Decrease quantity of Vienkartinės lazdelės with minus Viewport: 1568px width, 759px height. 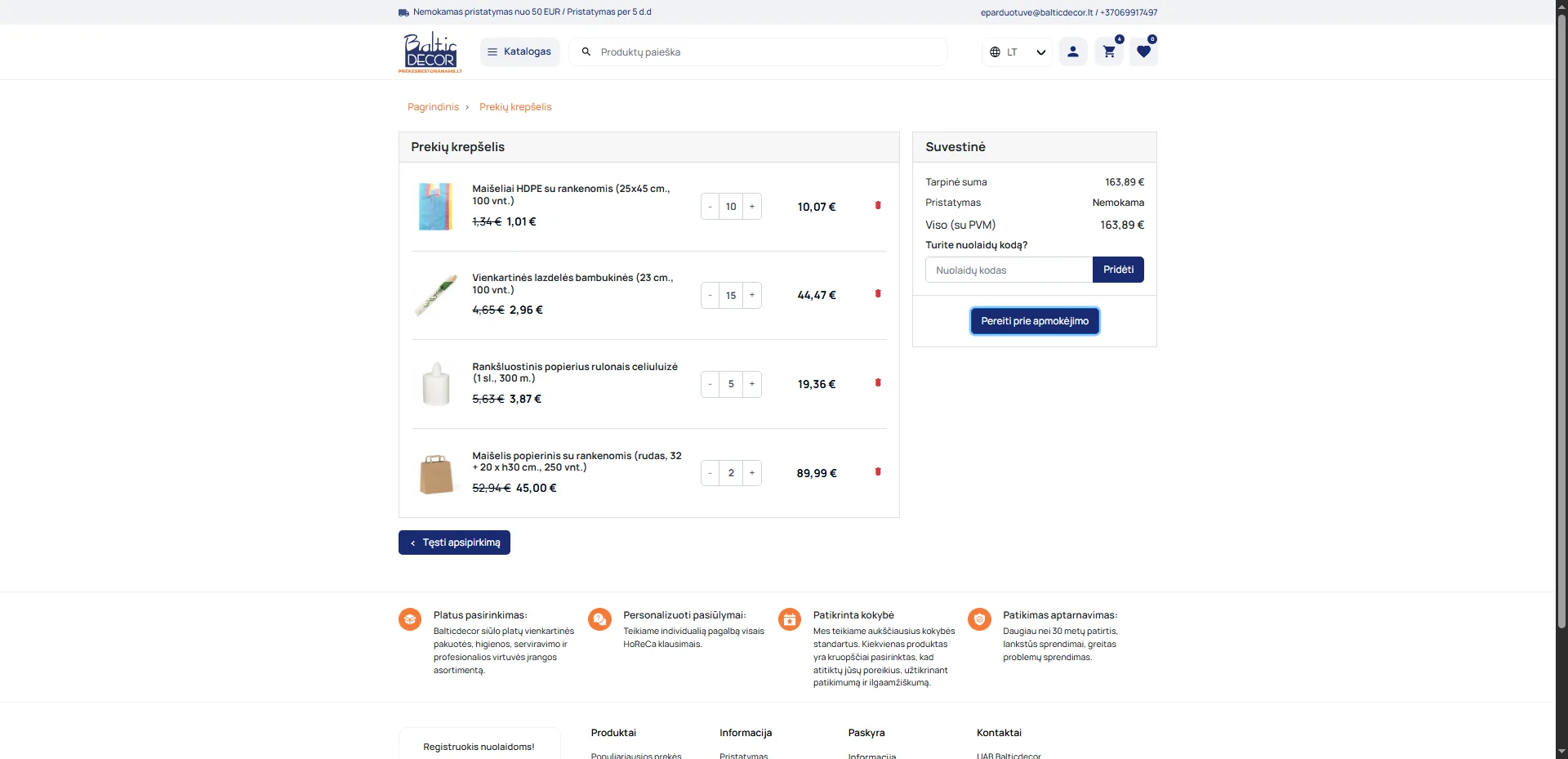[x=709, y=295]
